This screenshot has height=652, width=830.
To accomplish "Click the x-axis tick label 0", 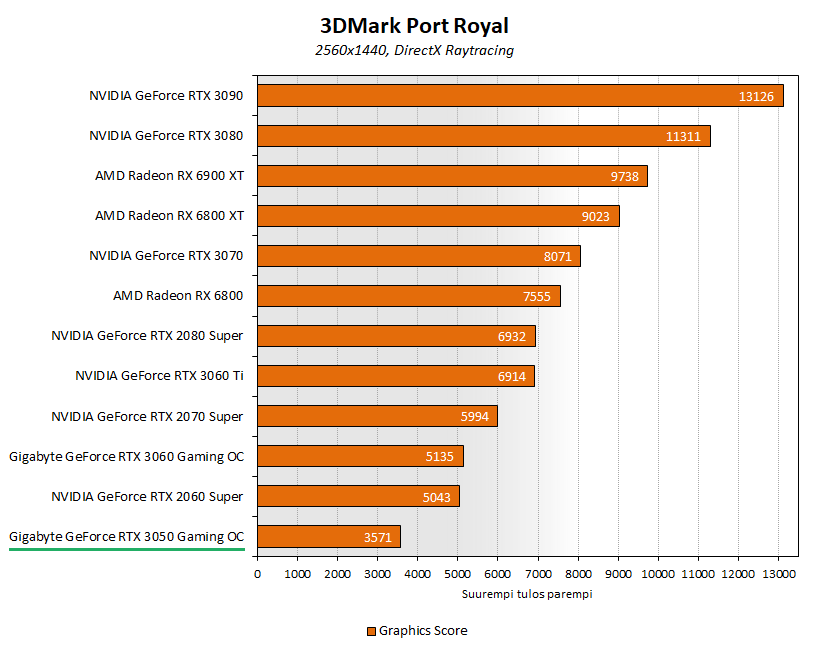I will 257,574.
